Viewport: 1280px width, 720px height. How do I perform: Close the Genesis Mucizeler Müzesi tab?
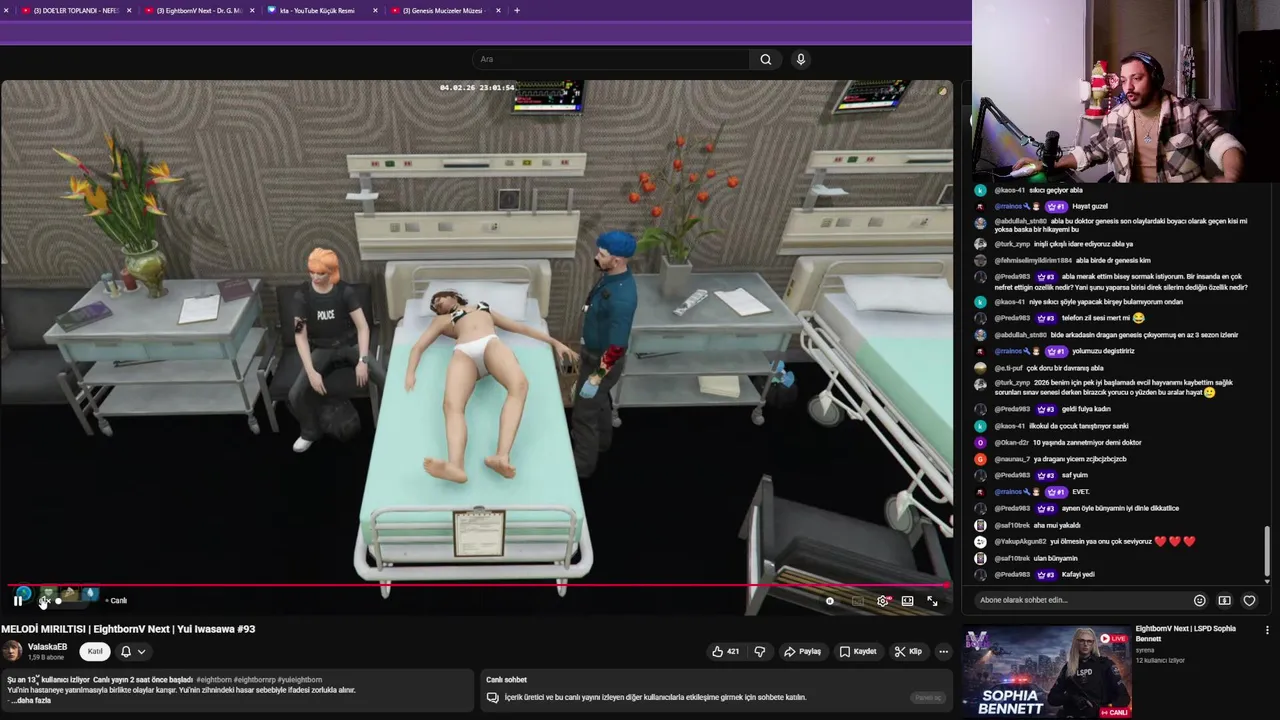498,10
